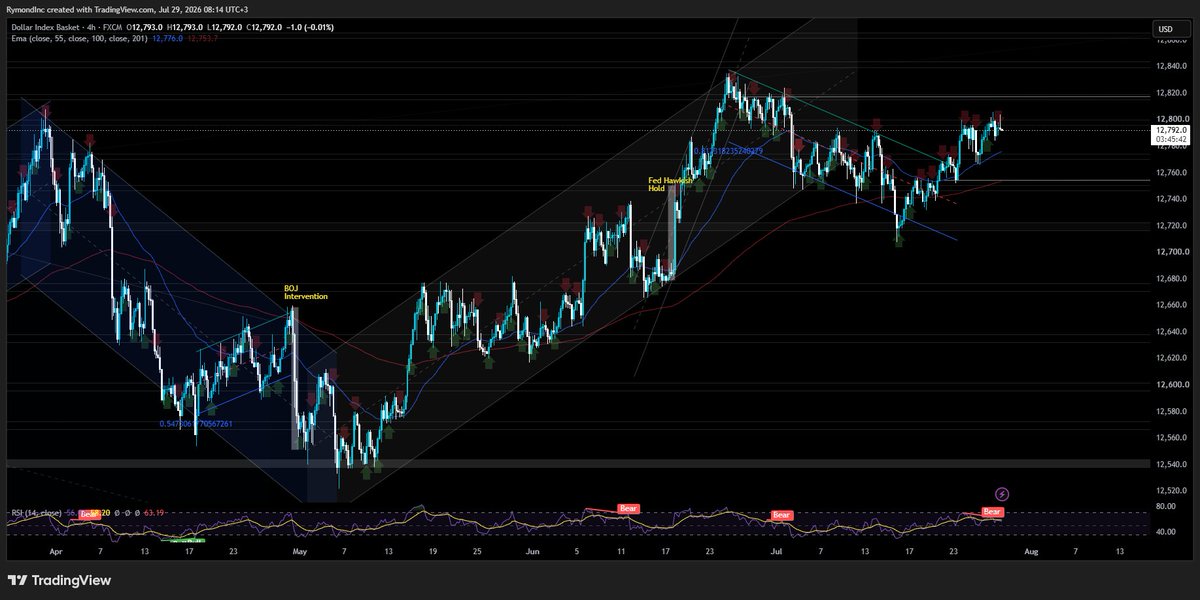Click the 12,540 price axis label
The width and height of the screenshot is (1200, 600).
(x=1170, y=464)
